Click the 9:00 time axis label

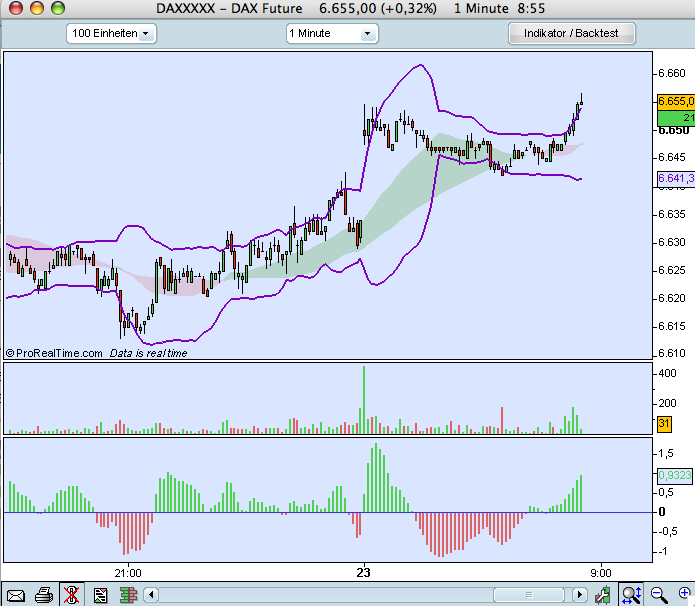click(x=601, y=573)
